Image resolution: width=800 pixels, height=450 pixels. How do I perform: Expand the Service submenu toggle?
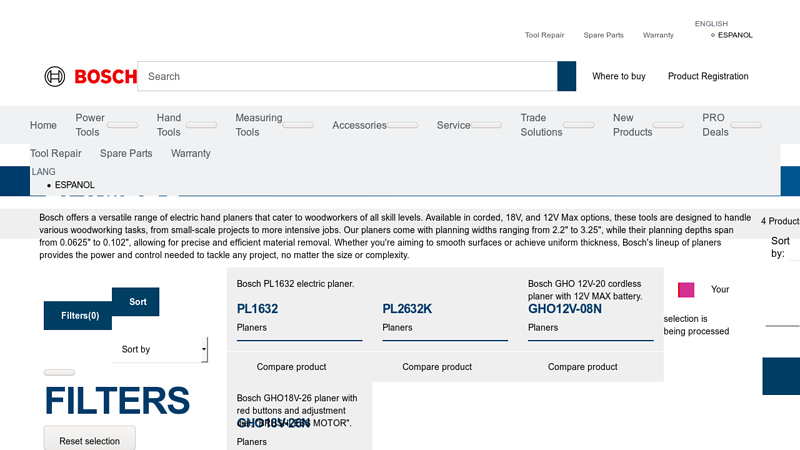[x=486, y=125]
